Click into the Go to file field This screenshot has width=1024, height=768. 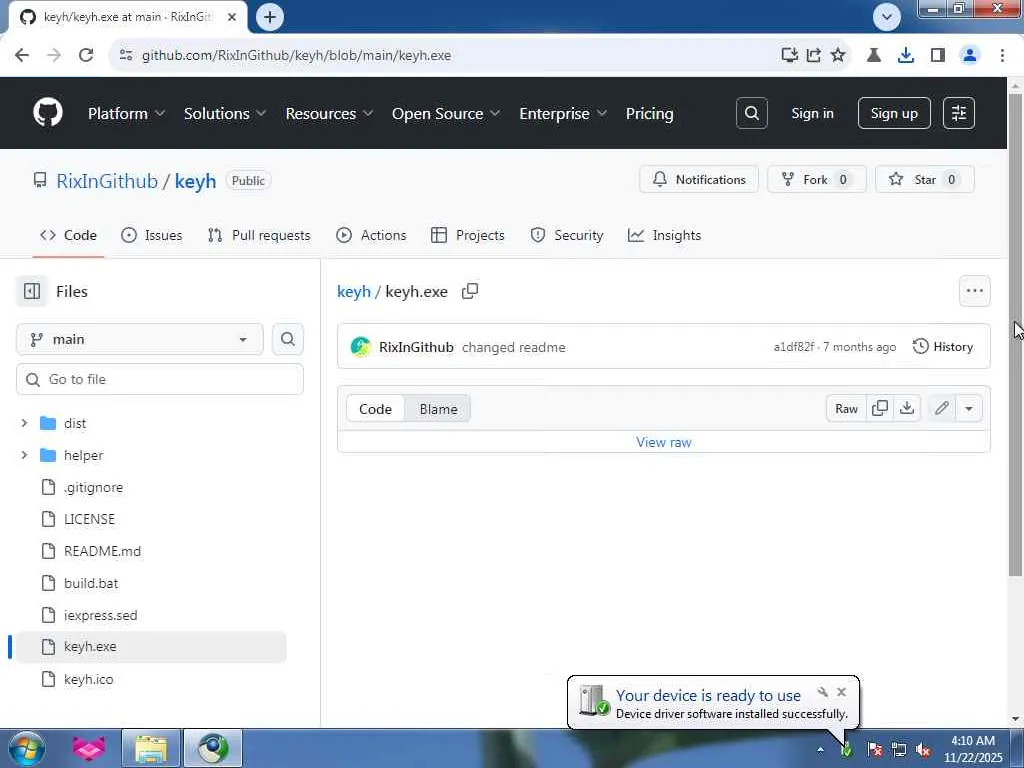click(160, 379)
